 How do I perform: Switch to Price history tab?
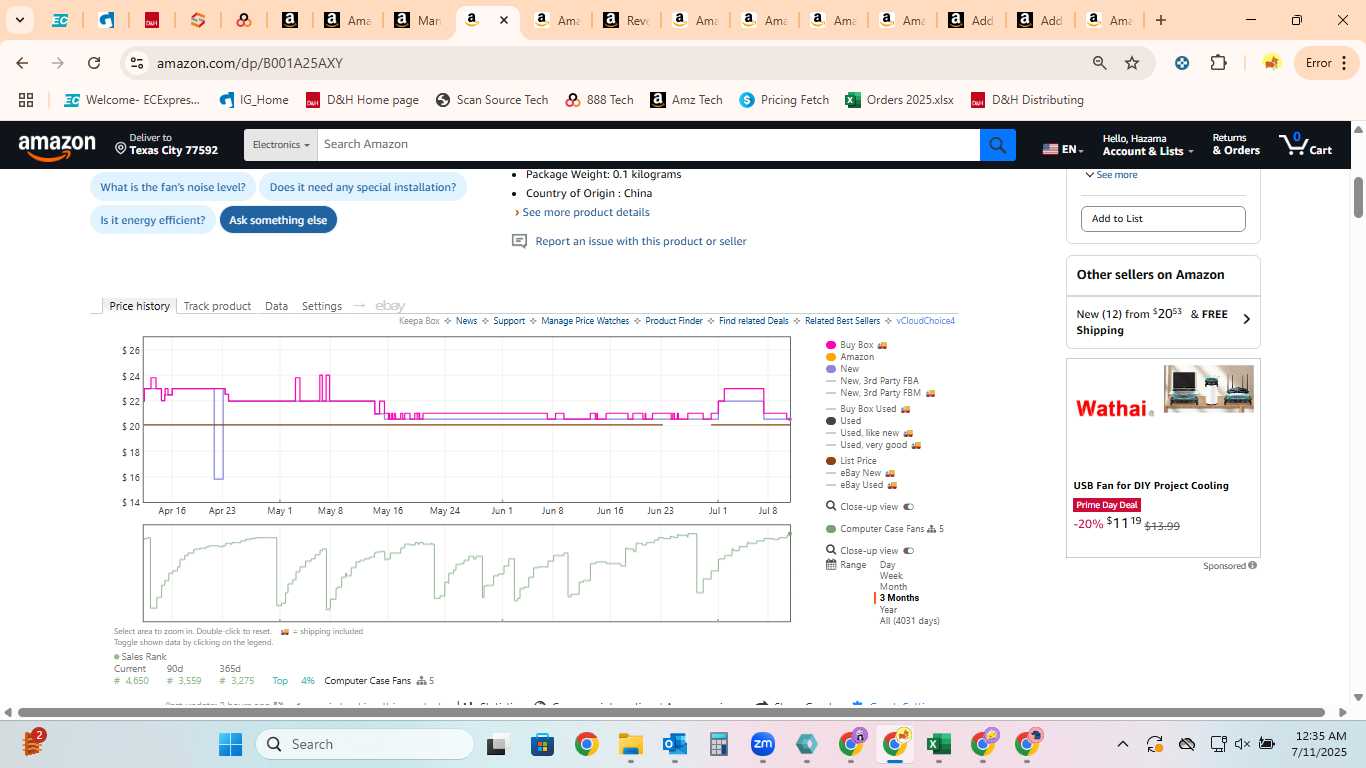click(139, 306)
